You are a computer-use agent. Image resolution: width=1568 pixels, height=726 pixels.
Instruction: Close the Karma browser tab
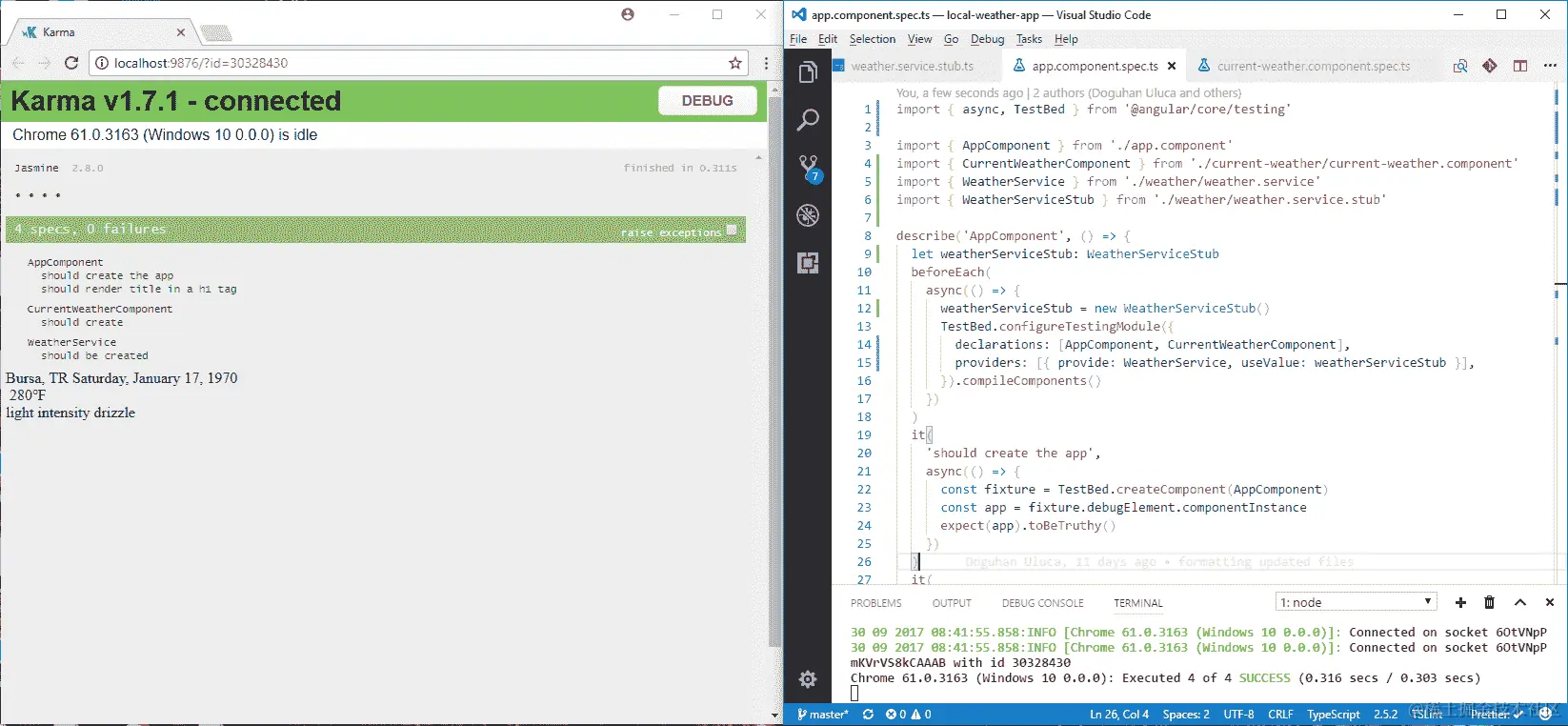click(x=181, y=32)
